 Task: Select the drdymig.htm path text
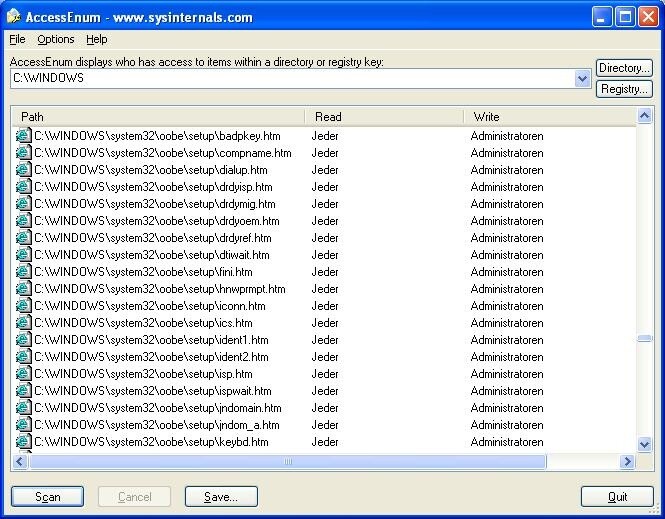155,204
